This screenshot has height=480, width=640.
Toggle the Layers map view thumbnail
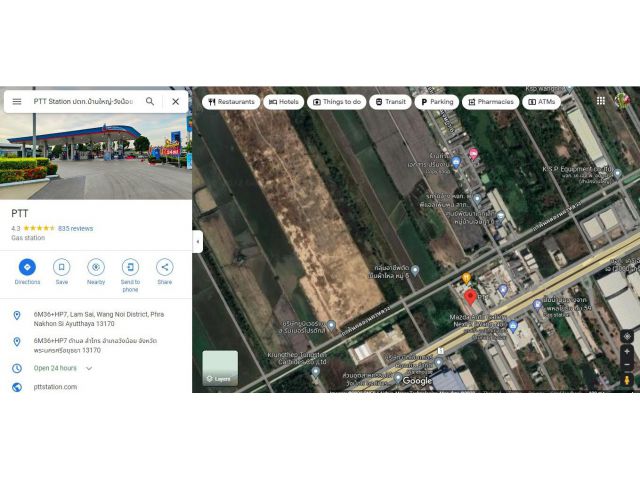(220, 368)
